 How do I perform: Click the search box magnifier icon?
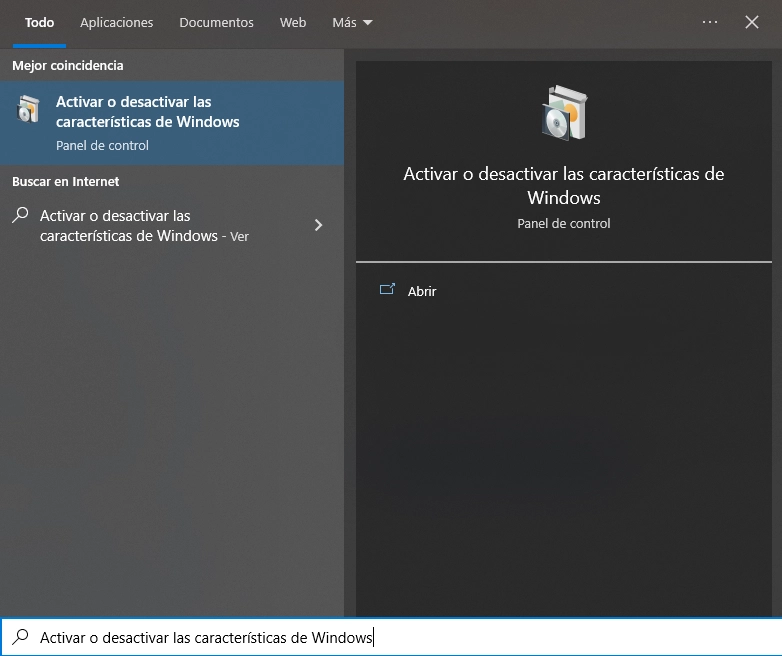pyautogui.click(x=20, y=637)
